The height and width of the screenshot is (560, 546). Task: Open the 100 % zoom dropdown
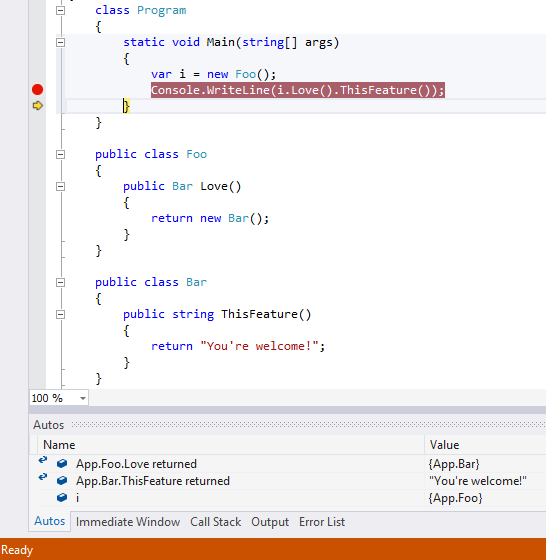pyautogui.click(x=83, y=398)
